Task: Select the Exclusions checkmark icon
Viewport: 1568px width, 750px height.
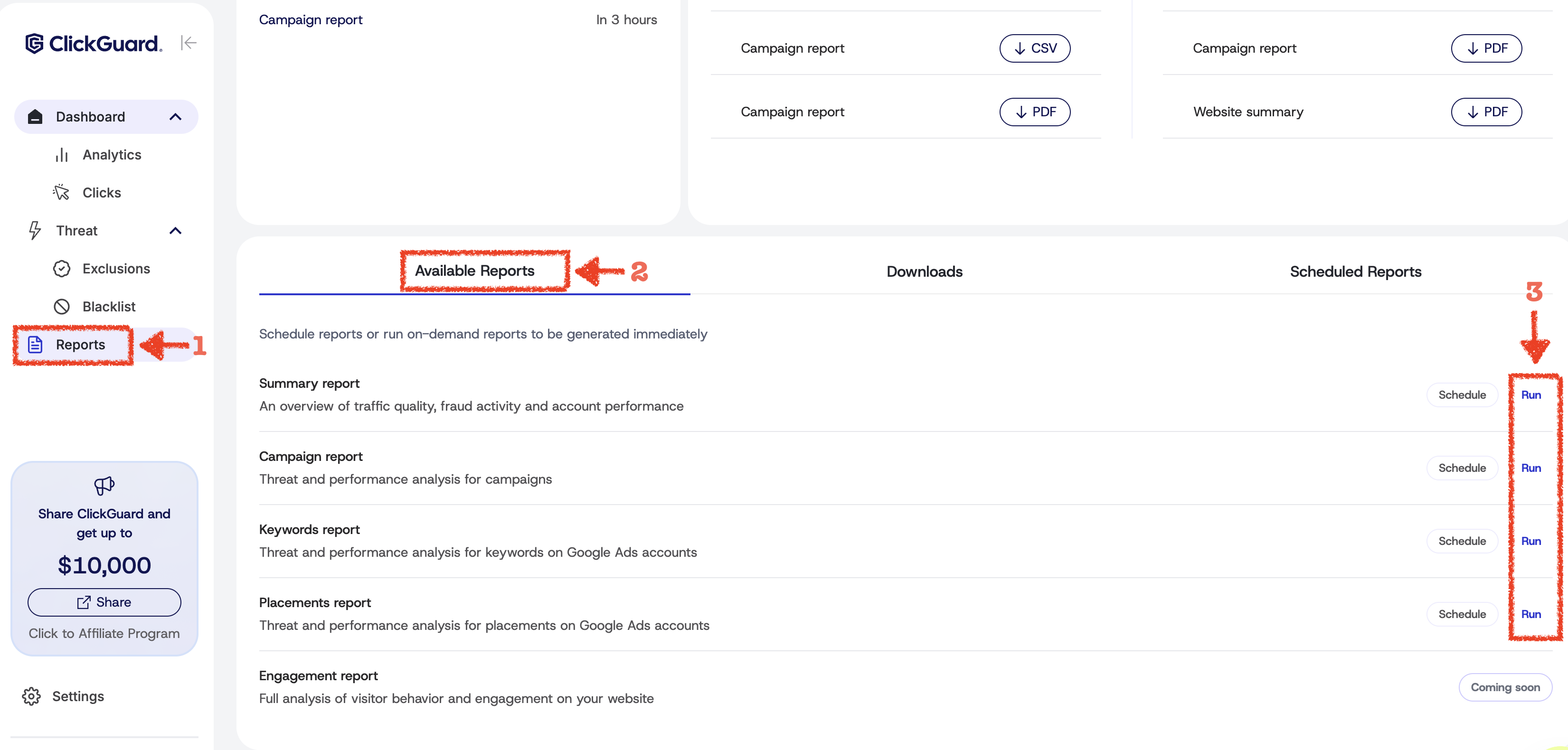Action: (61, 269)
